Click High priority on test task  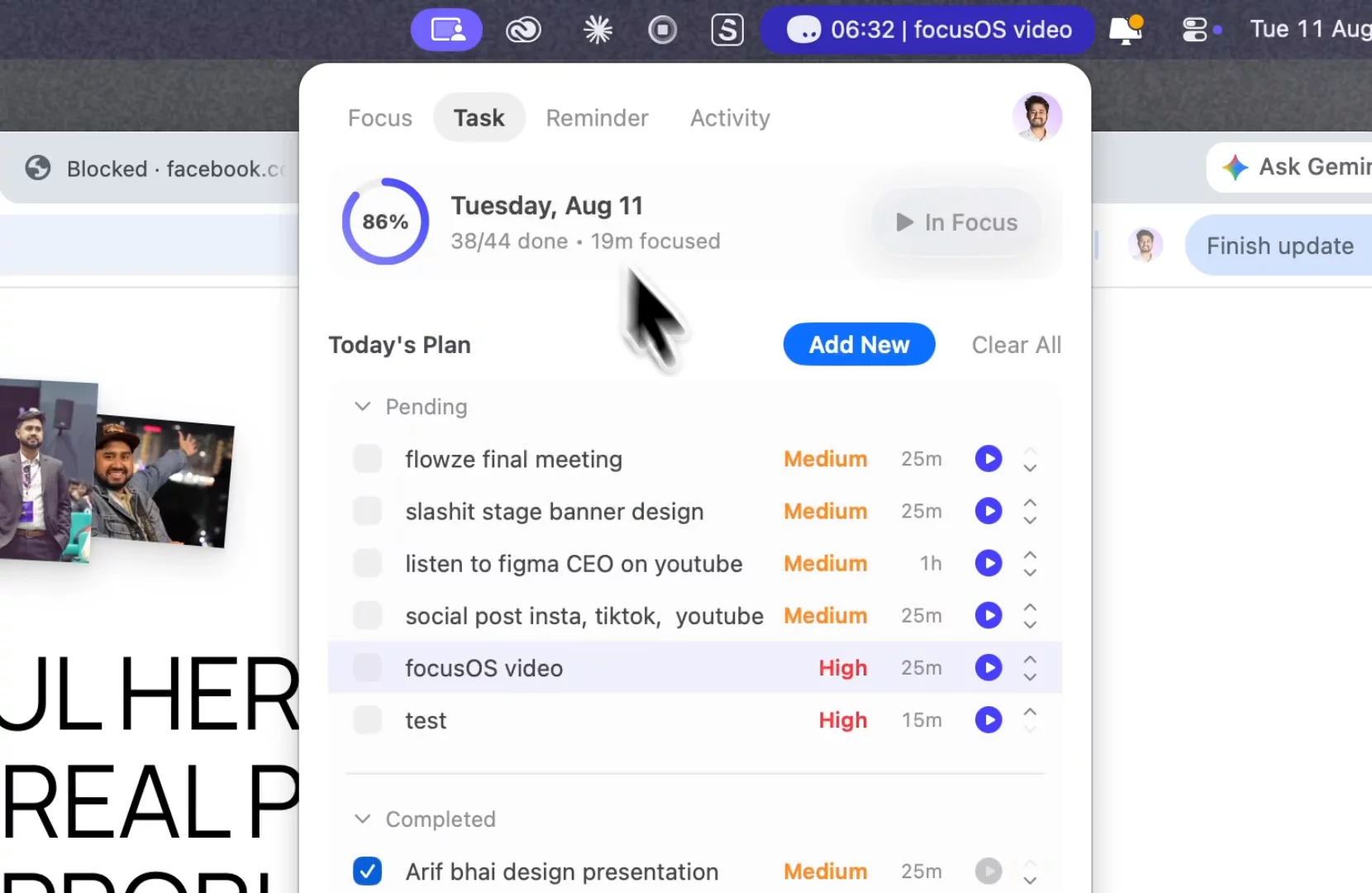[x=843, y=720]
